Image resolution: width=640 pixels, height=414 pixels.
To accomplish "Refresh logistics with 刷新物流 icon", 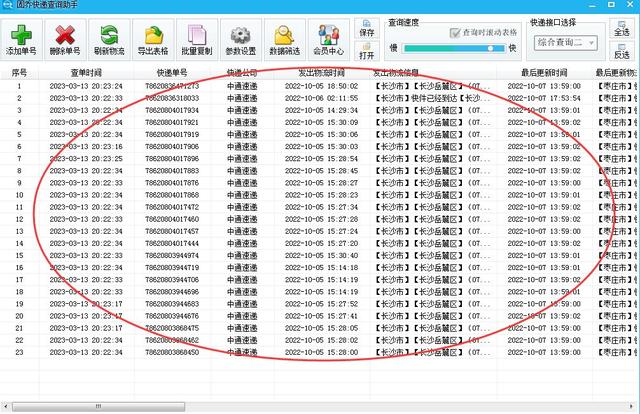I will (109, 40).
